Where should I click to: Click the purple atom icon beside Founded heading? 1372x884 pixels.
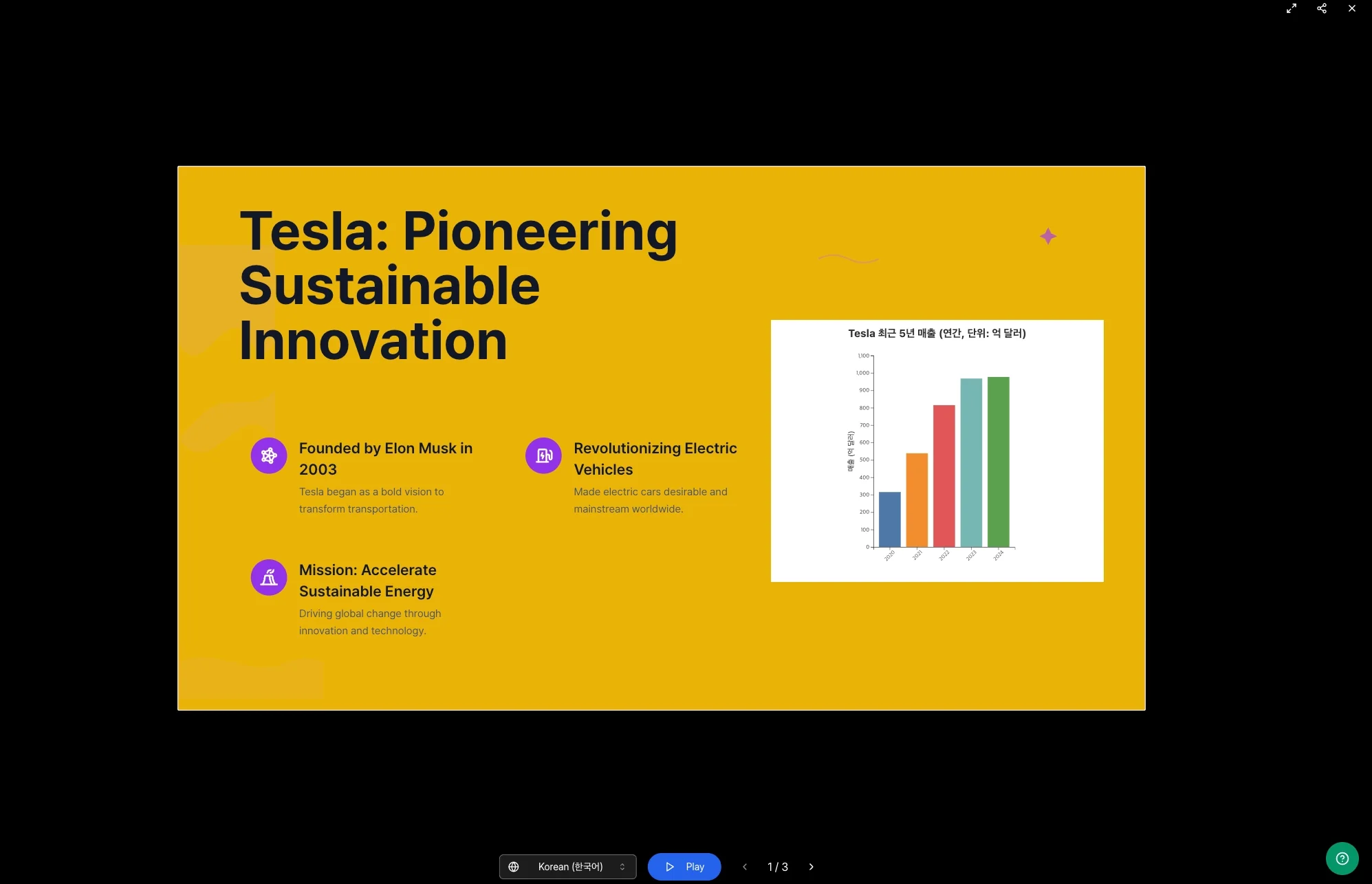pos(269,455)
